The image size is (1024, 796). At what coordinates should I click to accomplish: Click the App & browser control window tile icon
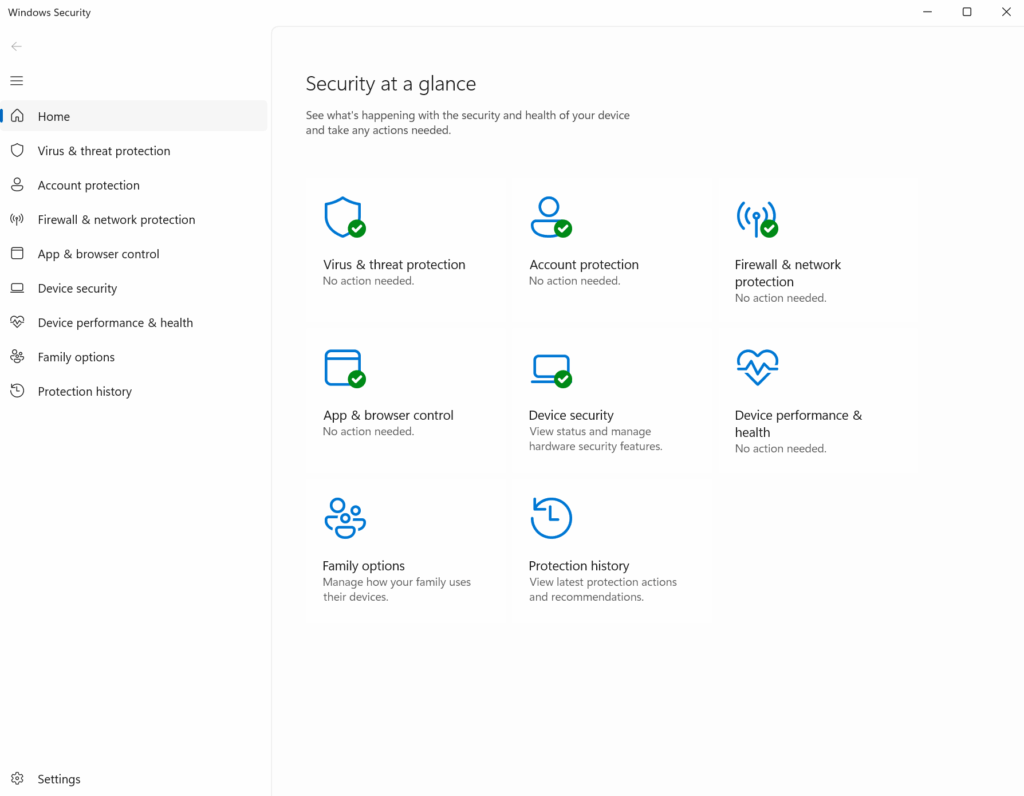[x=343, y=367]
